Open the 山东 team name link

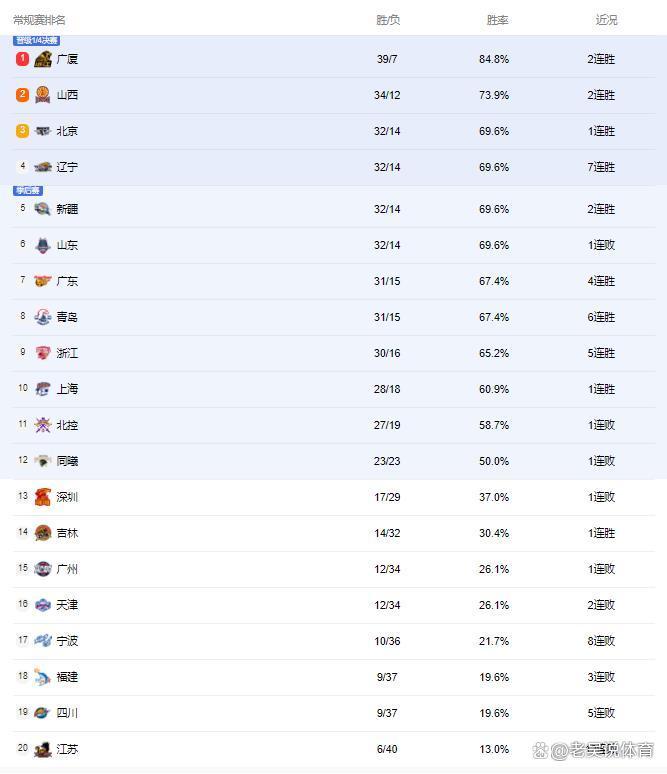click(x=67, y=245)
